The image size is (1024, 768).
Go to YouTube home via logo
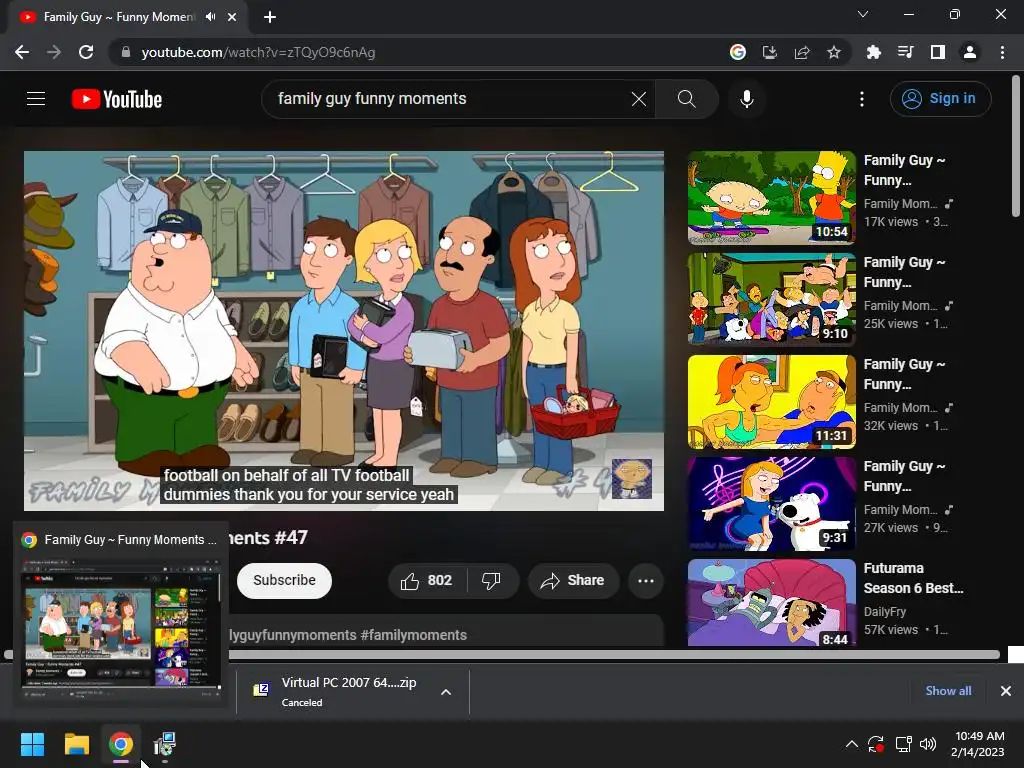(117, 99)
